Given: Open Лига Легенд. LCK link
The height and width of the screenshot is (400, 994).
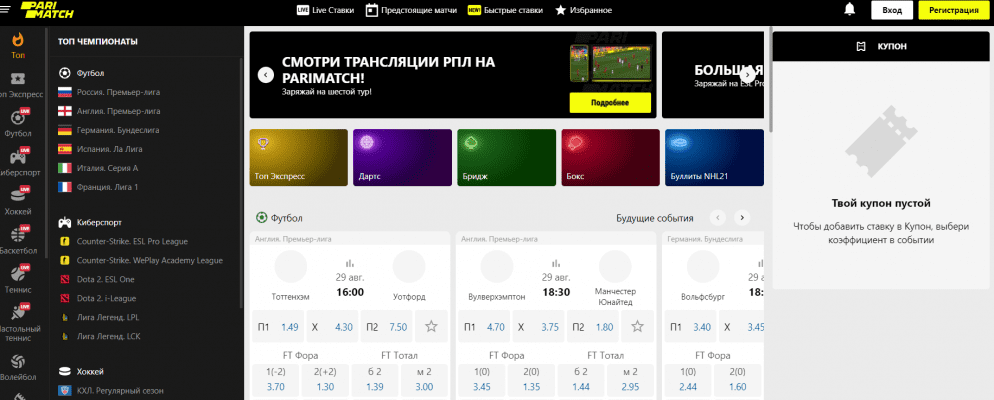Looking at the screenshot, I should (108, 336).
